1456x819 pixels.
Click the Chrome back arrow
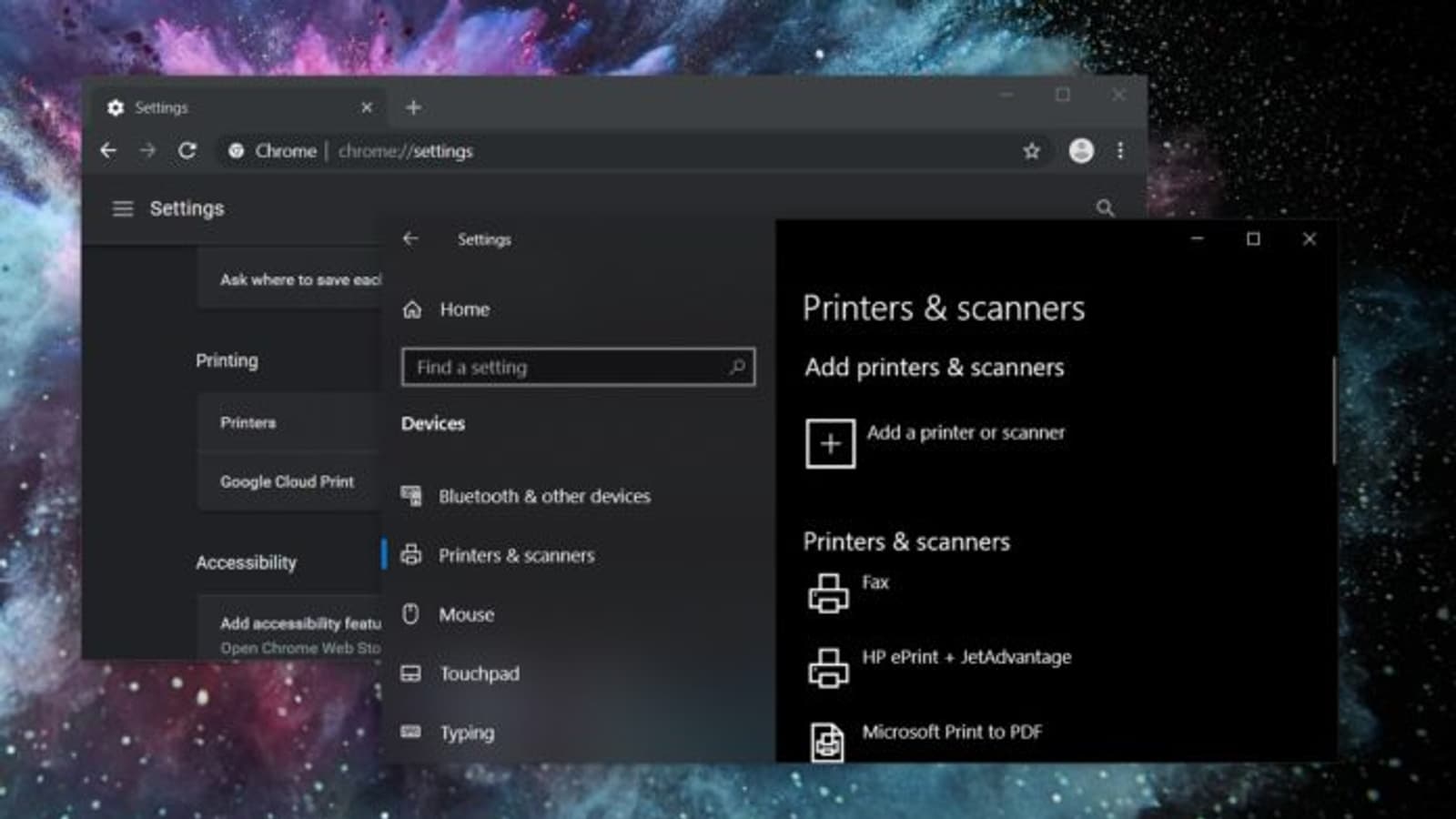[108, 151]
